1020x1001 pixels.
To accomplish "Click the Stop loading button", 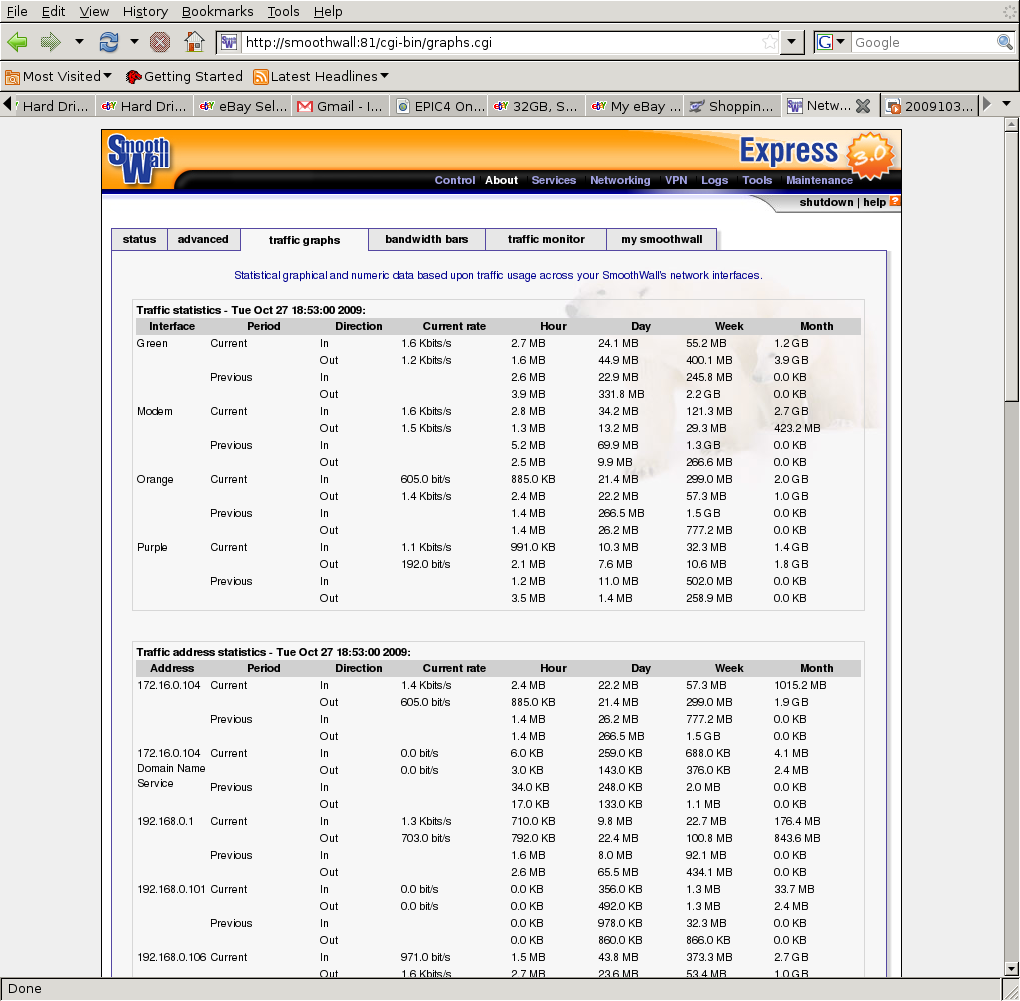I will click(160, 42).
